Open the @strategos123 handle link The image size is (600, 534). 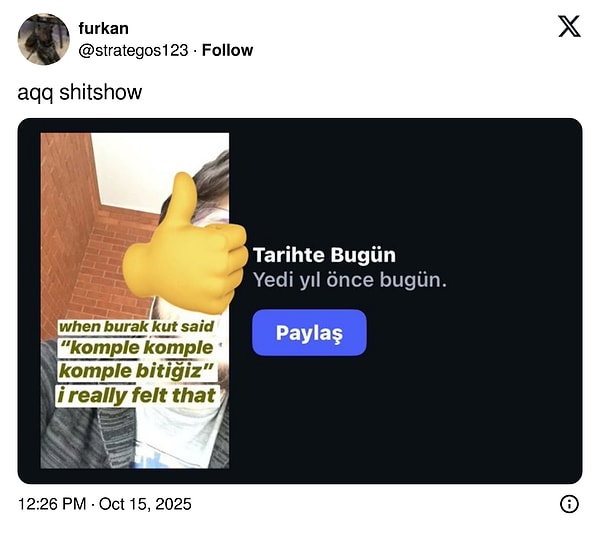(x=133, y=50)
